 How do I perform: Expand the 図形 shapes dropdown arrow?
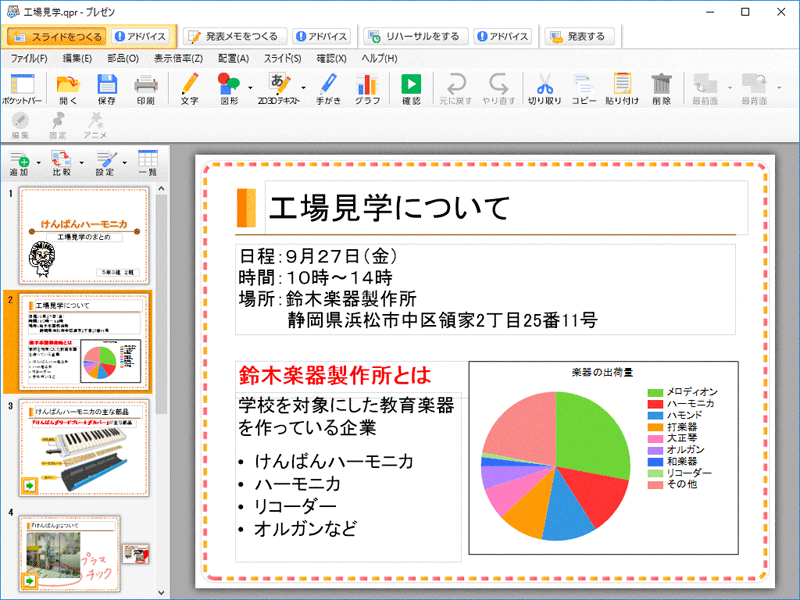[248, 88]
